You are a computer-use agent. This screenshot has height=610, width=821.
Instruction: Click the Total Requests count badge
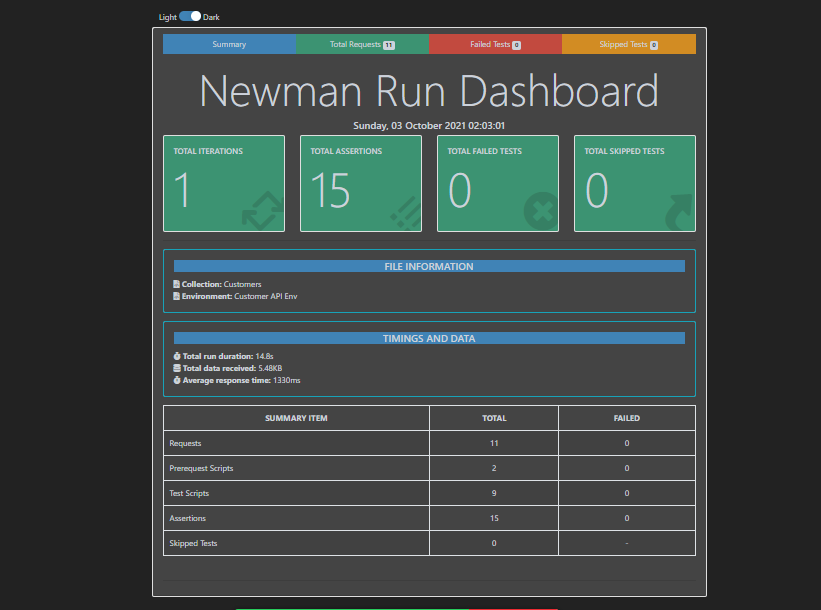[x=389, y=45]
